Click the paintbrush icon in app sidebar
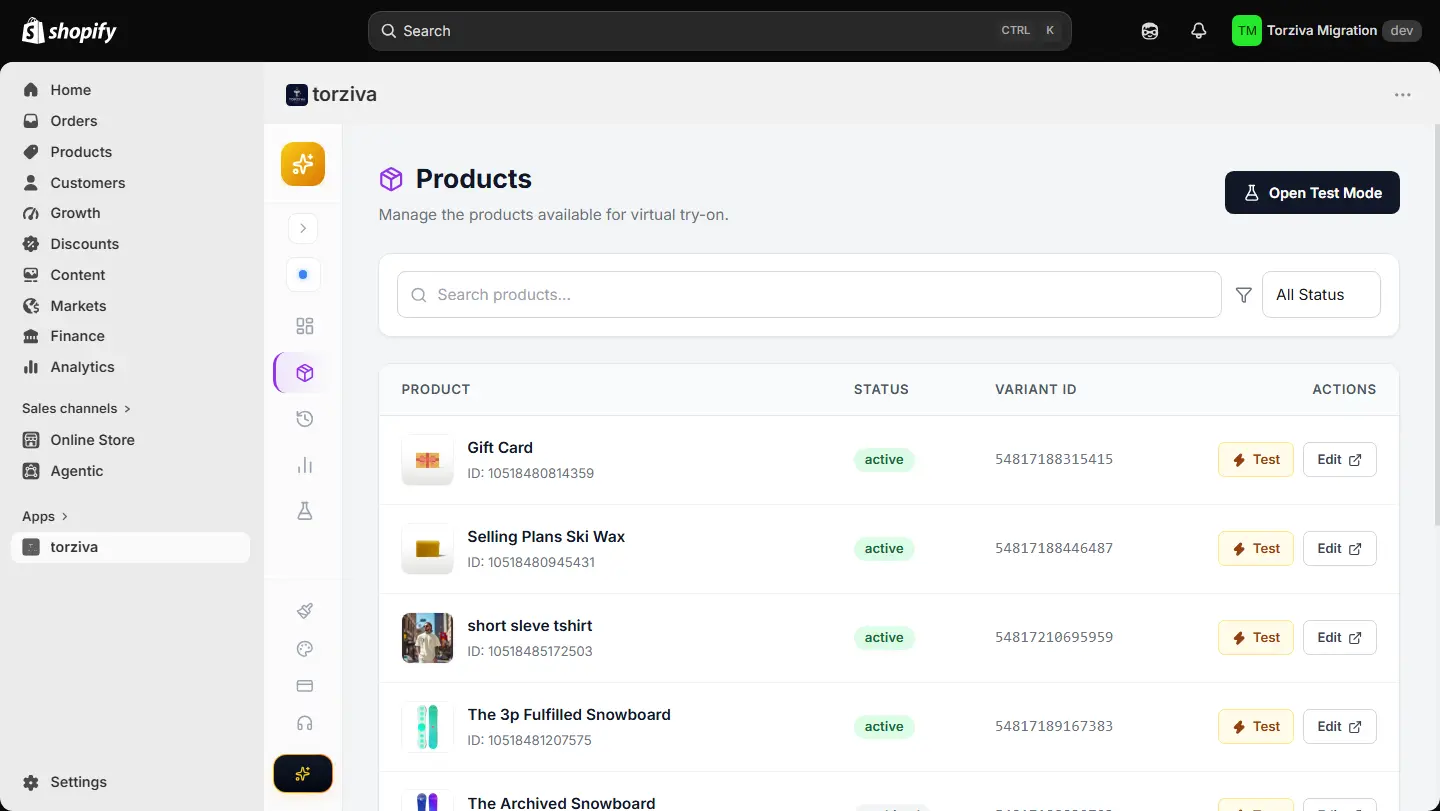Screen dimensions: 1440x811 point(305,611)
